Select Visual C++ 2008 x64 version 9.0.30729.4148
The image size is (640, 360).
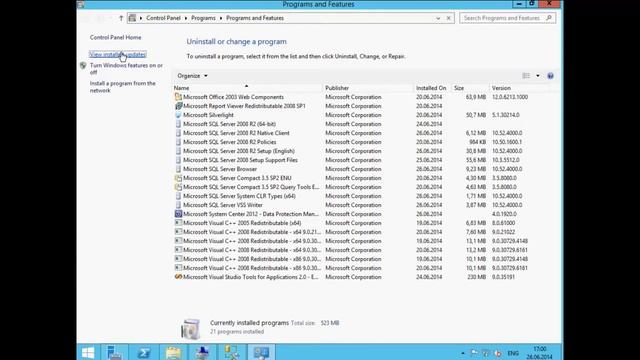tap(351, 241)
